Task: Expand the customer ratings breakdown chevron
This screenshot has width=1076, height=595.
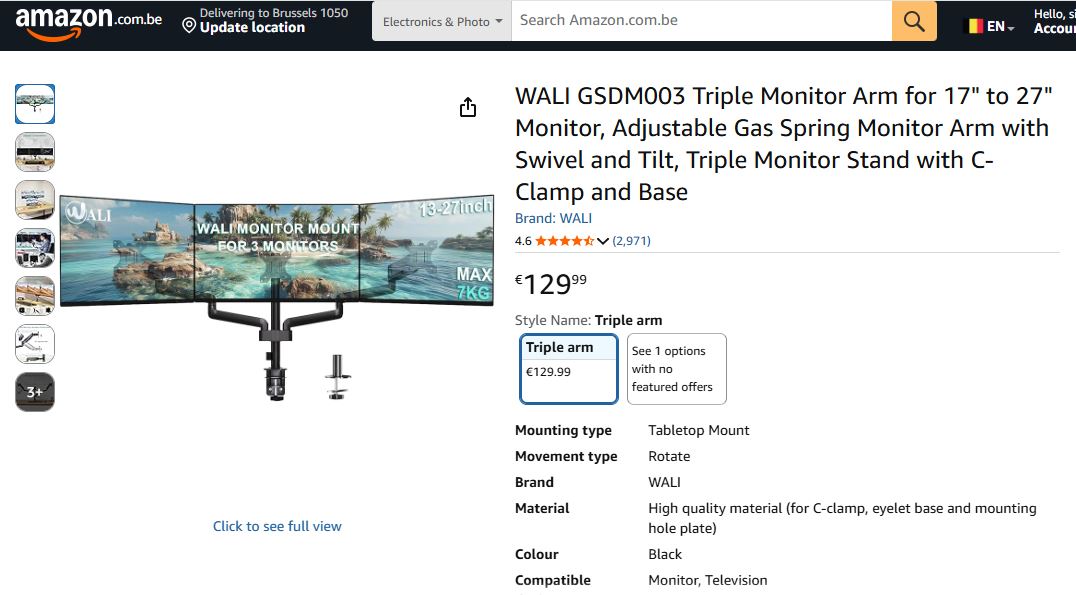Action: 604,240
